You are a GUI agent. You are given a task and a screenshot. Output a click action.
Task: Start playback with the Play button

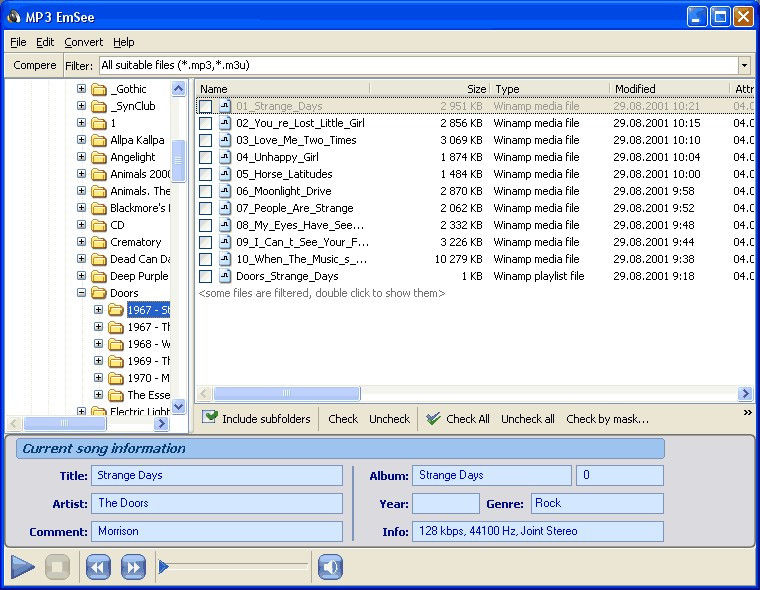pyautogui.click(x=22, y=566)
